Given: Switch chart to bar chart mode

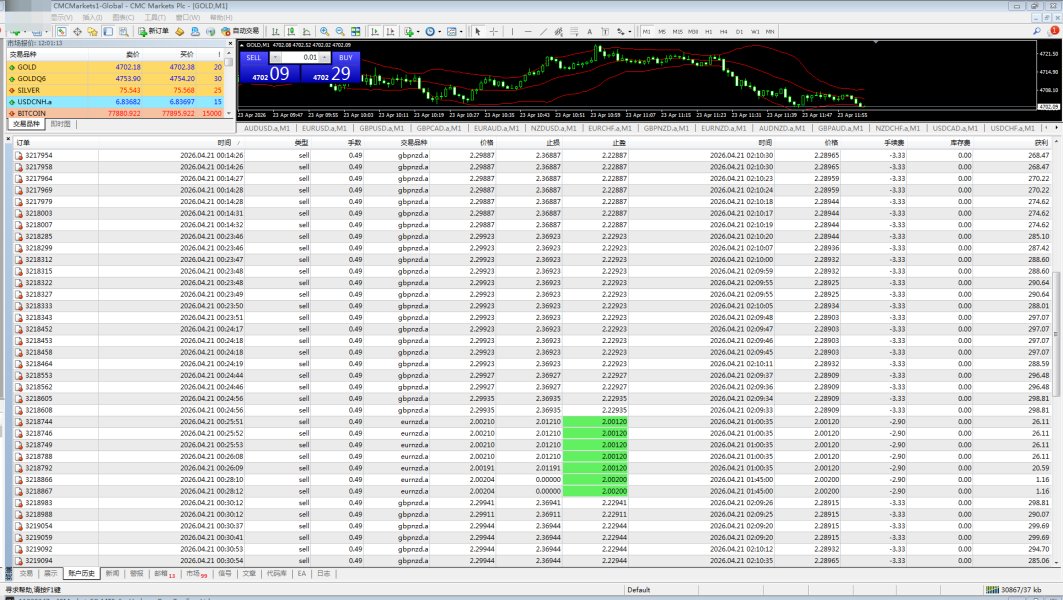Looking at the screenshot, I should tap(275, 31).
